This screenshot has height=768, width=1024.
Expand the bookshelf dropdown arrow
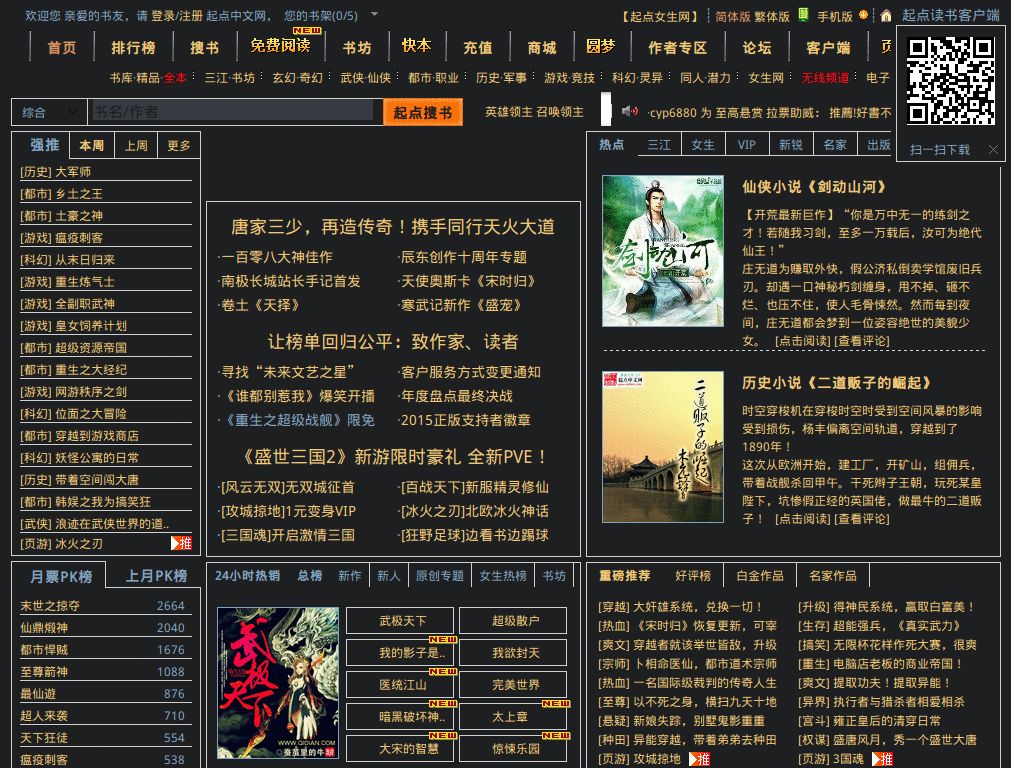coord(374,14)
